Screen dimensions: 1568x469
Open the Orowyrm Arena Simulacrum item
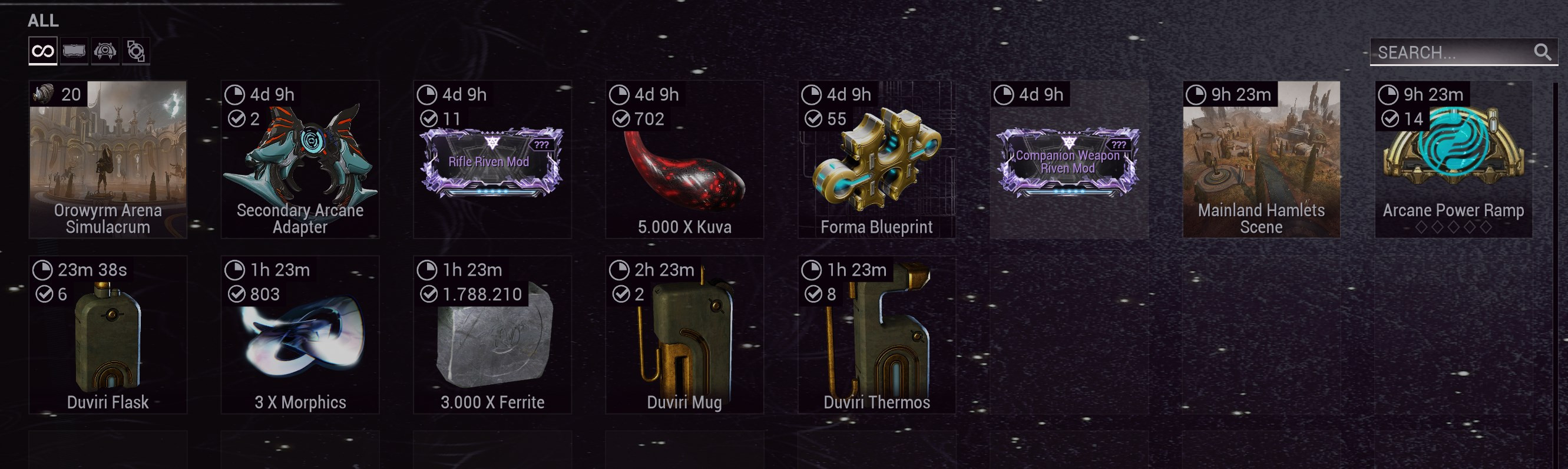(x=108, y=159)
